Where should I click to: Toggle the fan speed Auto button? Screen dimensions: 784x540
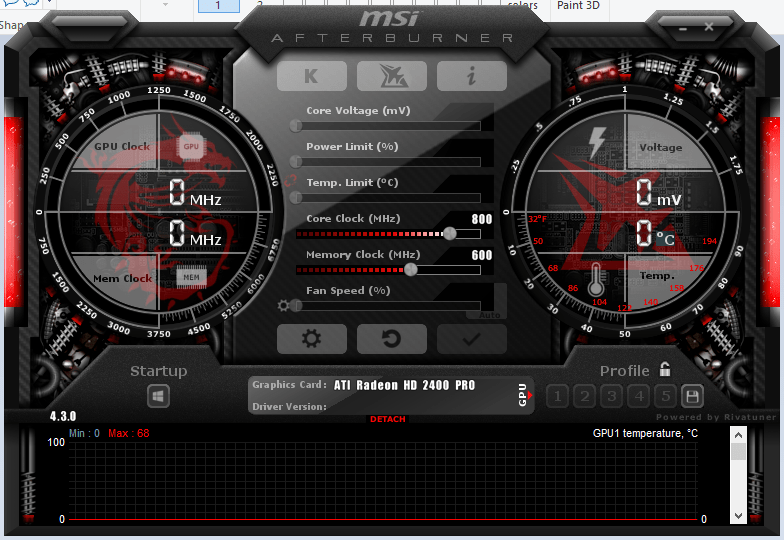[x=489, y=315]
